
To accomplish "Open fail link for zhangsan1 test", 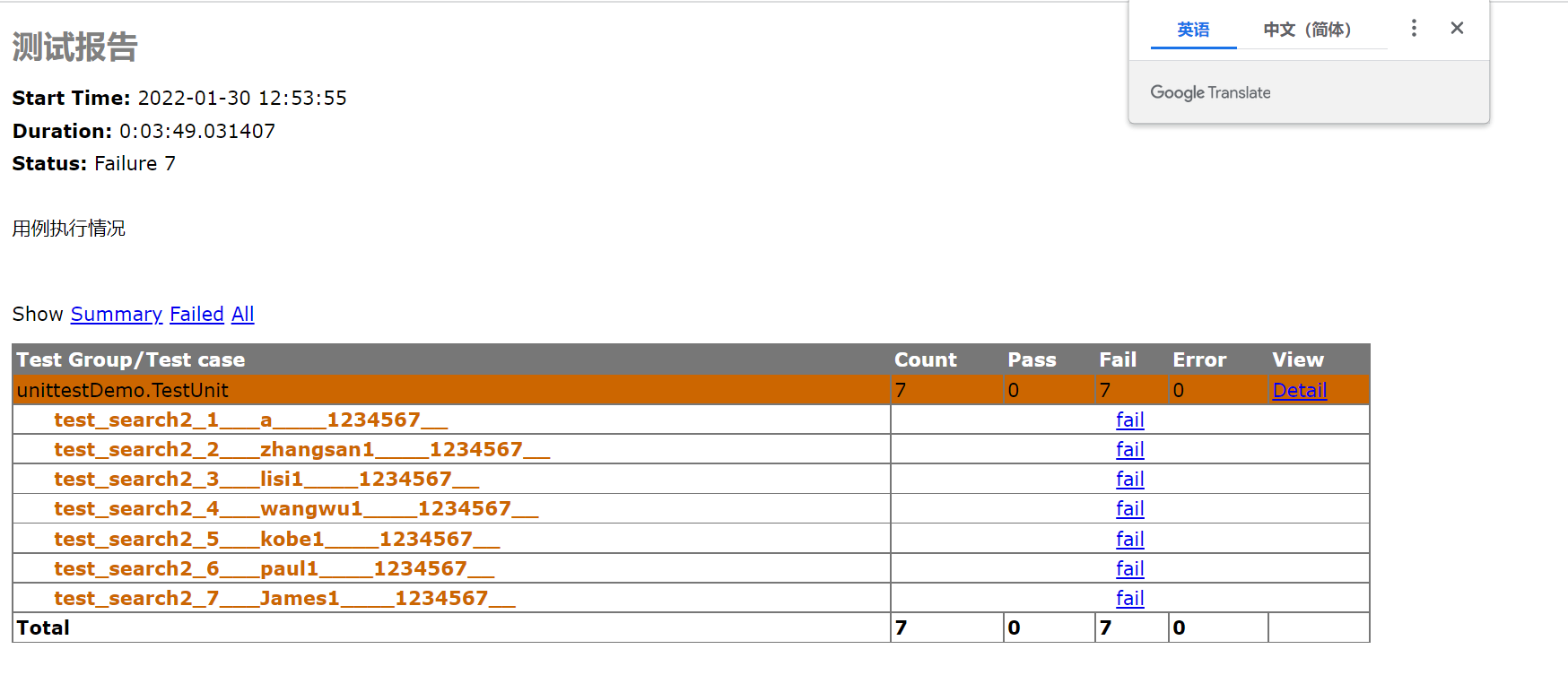I will pyautogui.click(x=1130, y=449).
